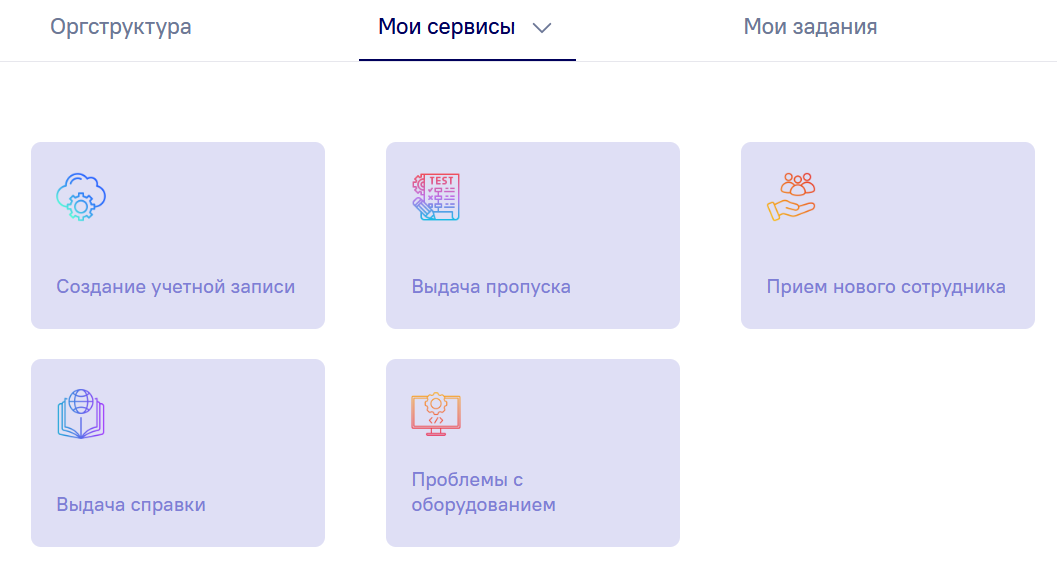Click the cloud gear icon for account creation
The image size is (1057, 569).
(81, 197)
